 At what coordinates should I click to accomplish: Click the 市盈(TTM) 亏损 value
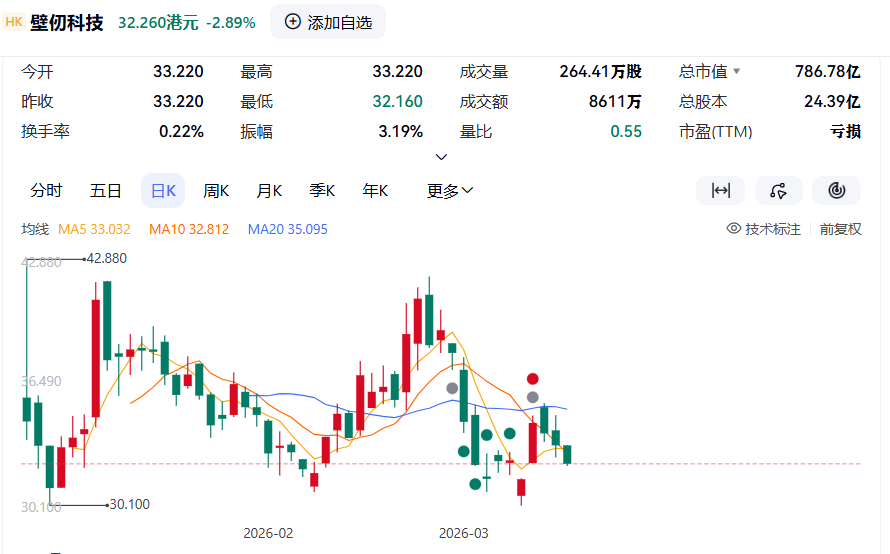845,132
